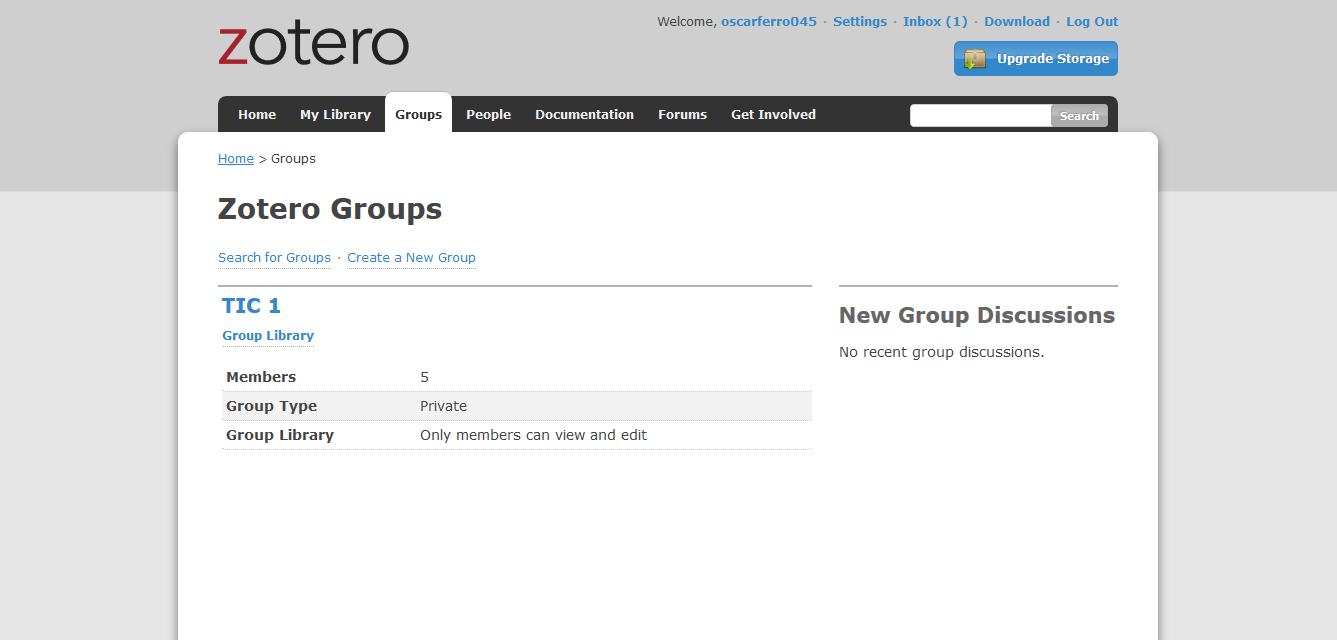Click the Search button
Screen dimensions: 1337x640
coord(1079,116)
